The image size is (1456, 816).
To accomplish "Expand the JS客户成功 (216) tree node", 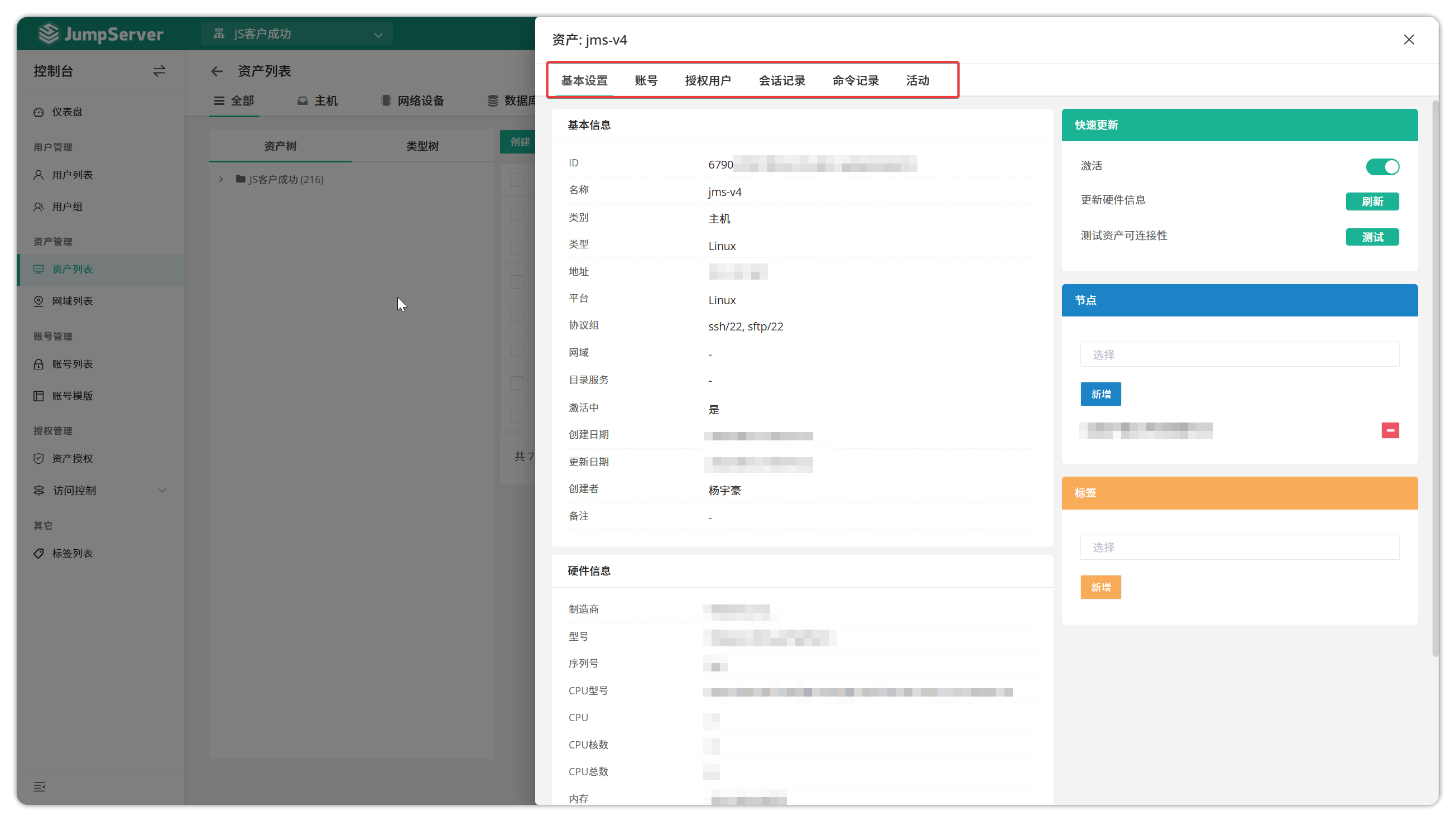I will 221,179.
